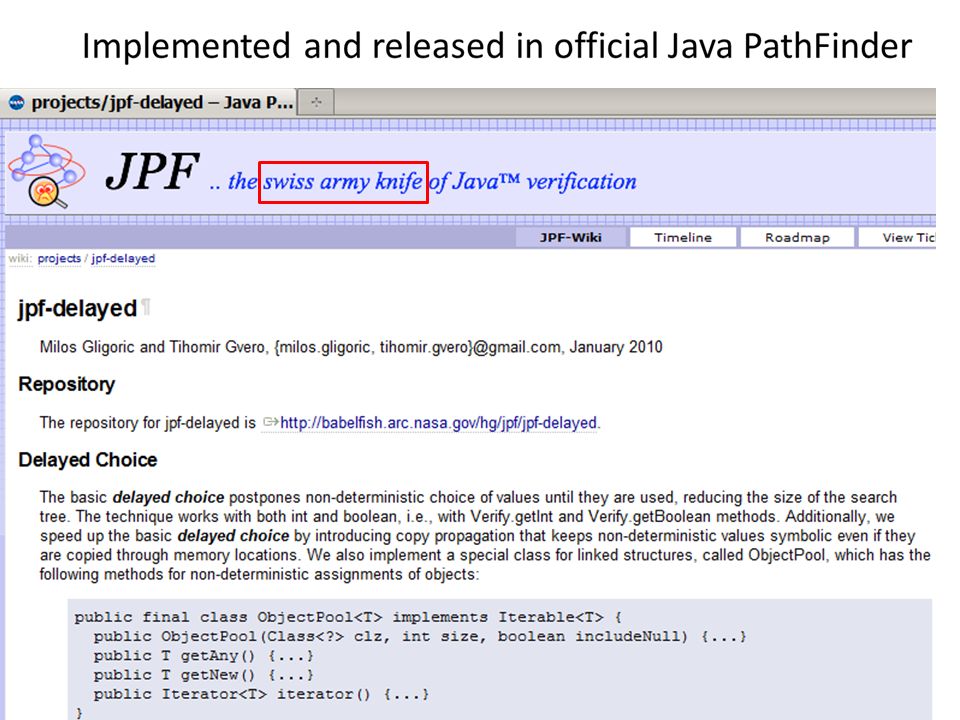Click the 'public Iterator<T> iterator()' code line
This screenshot has width=960, height=720.
coord(261,694)
